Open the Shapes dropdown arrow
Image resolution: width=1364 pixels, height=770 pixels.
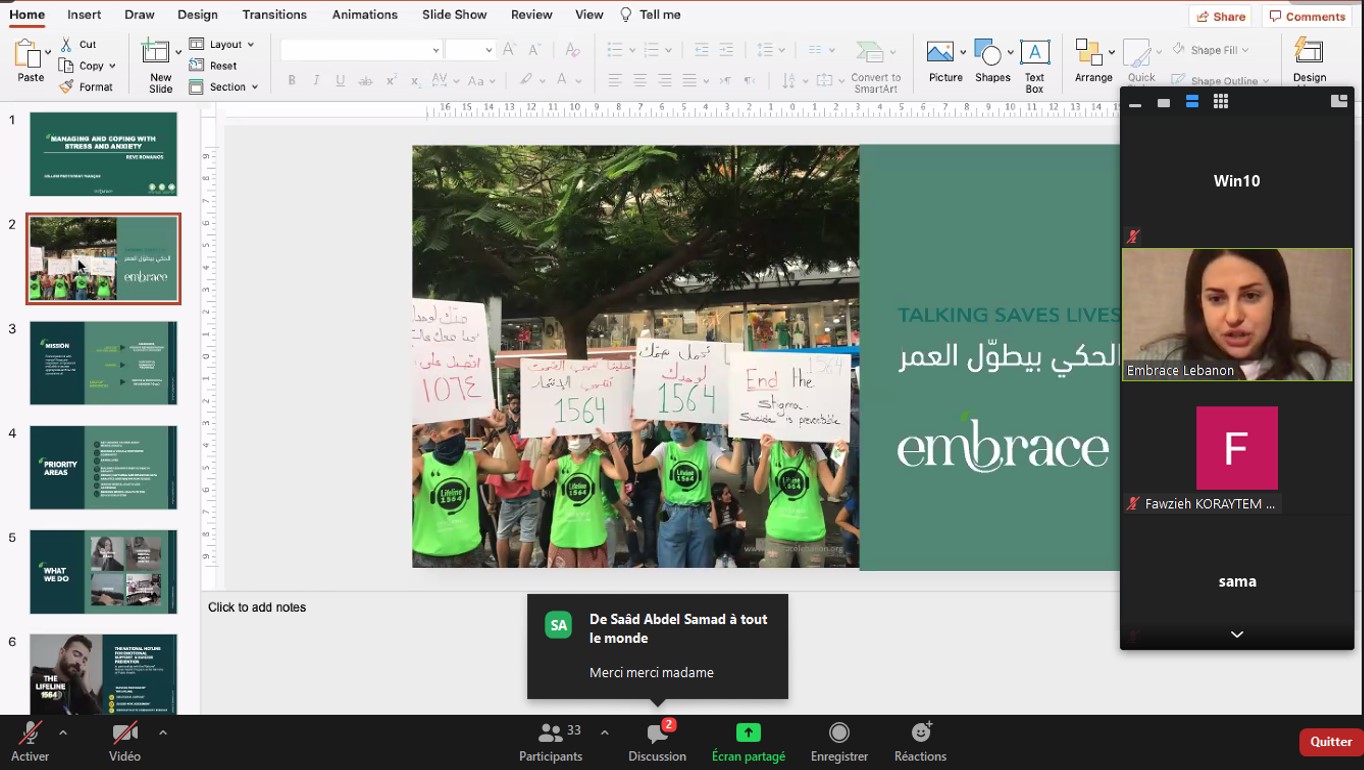pyautogui.click(x=1011, y=51)
